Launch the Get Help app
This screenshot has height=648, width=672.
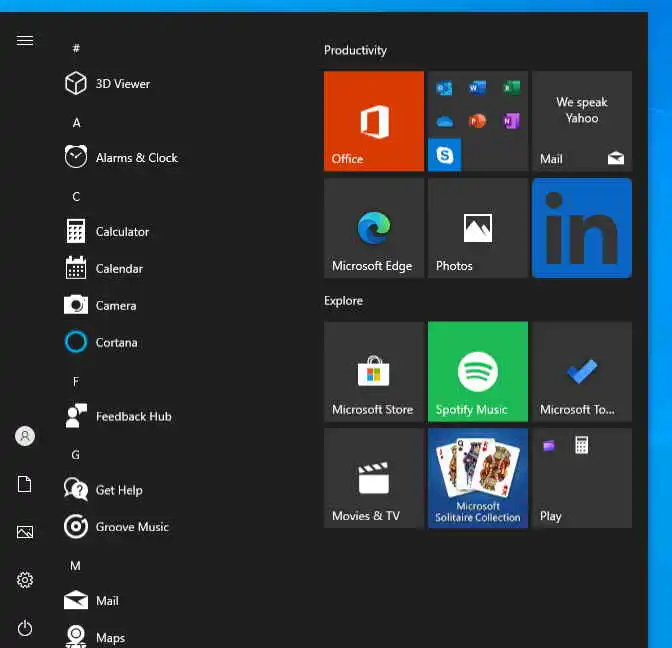pos(103,490)
